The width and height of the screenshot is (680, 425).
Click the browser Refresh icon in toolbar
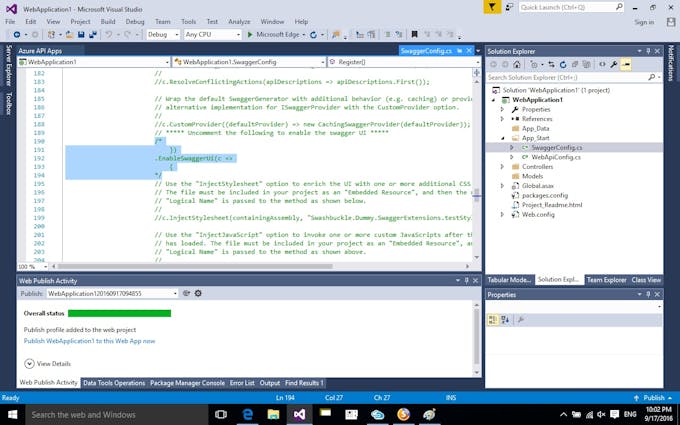click(313, 34)
